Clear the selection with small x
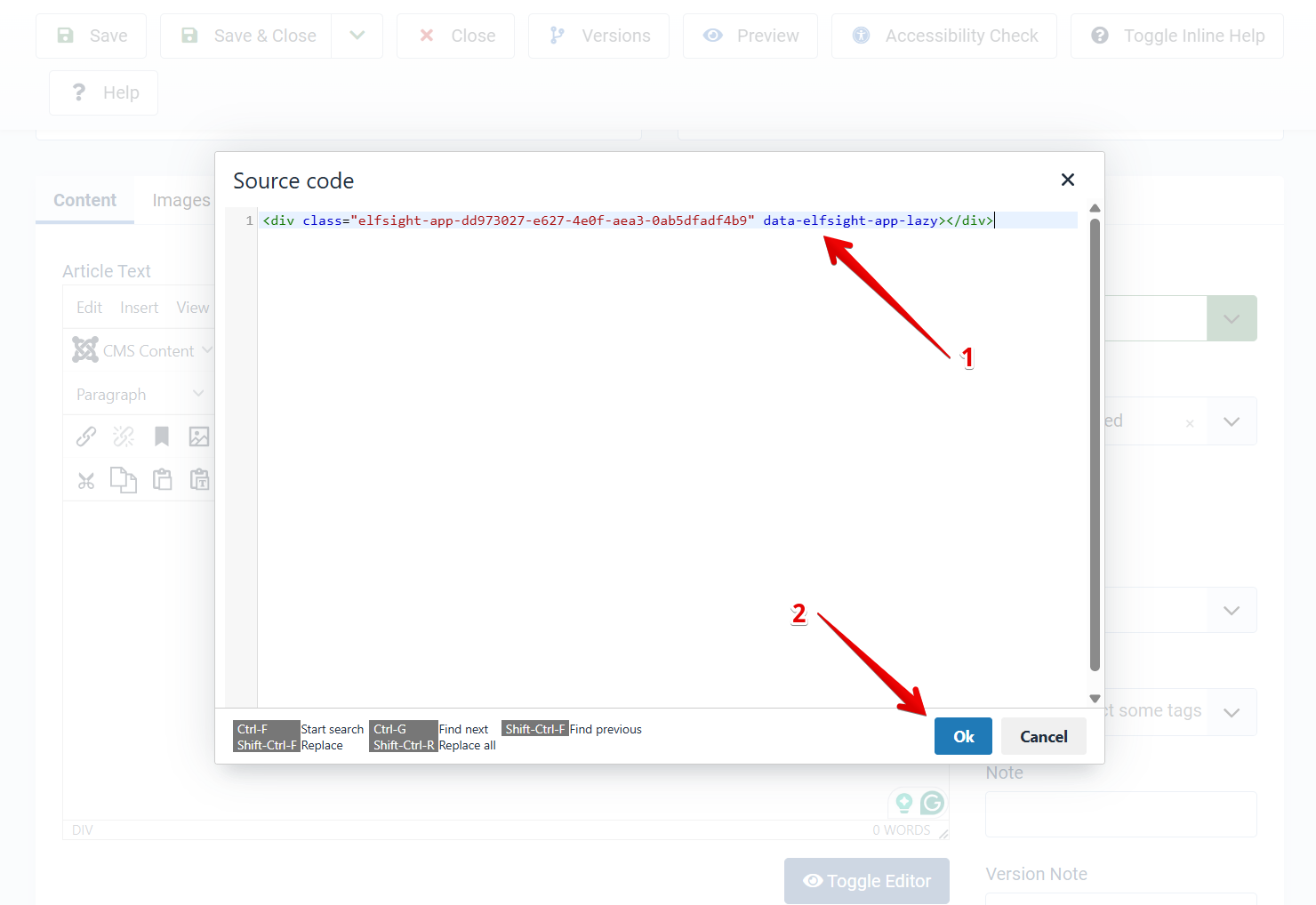This screenshot has width=1316, height=905. 1190,423
